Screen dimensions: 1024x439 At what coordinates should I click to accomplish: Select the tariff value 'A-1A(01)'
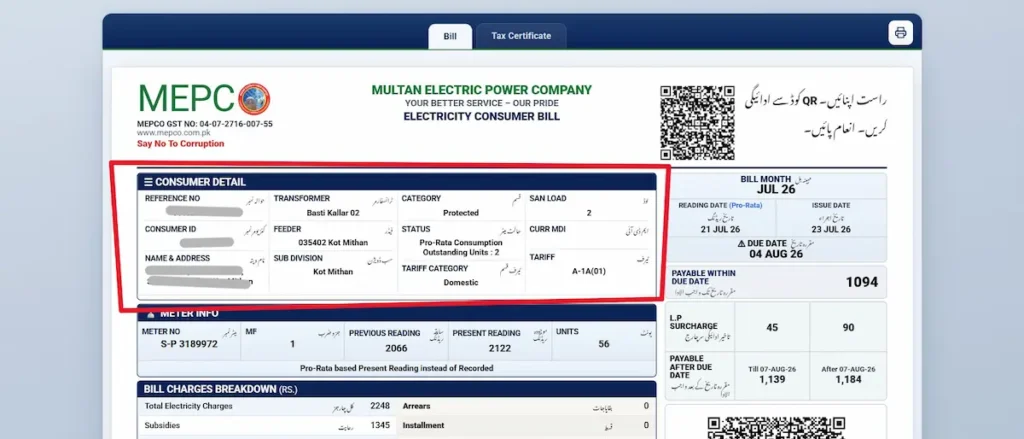click(x=588, y=271)
